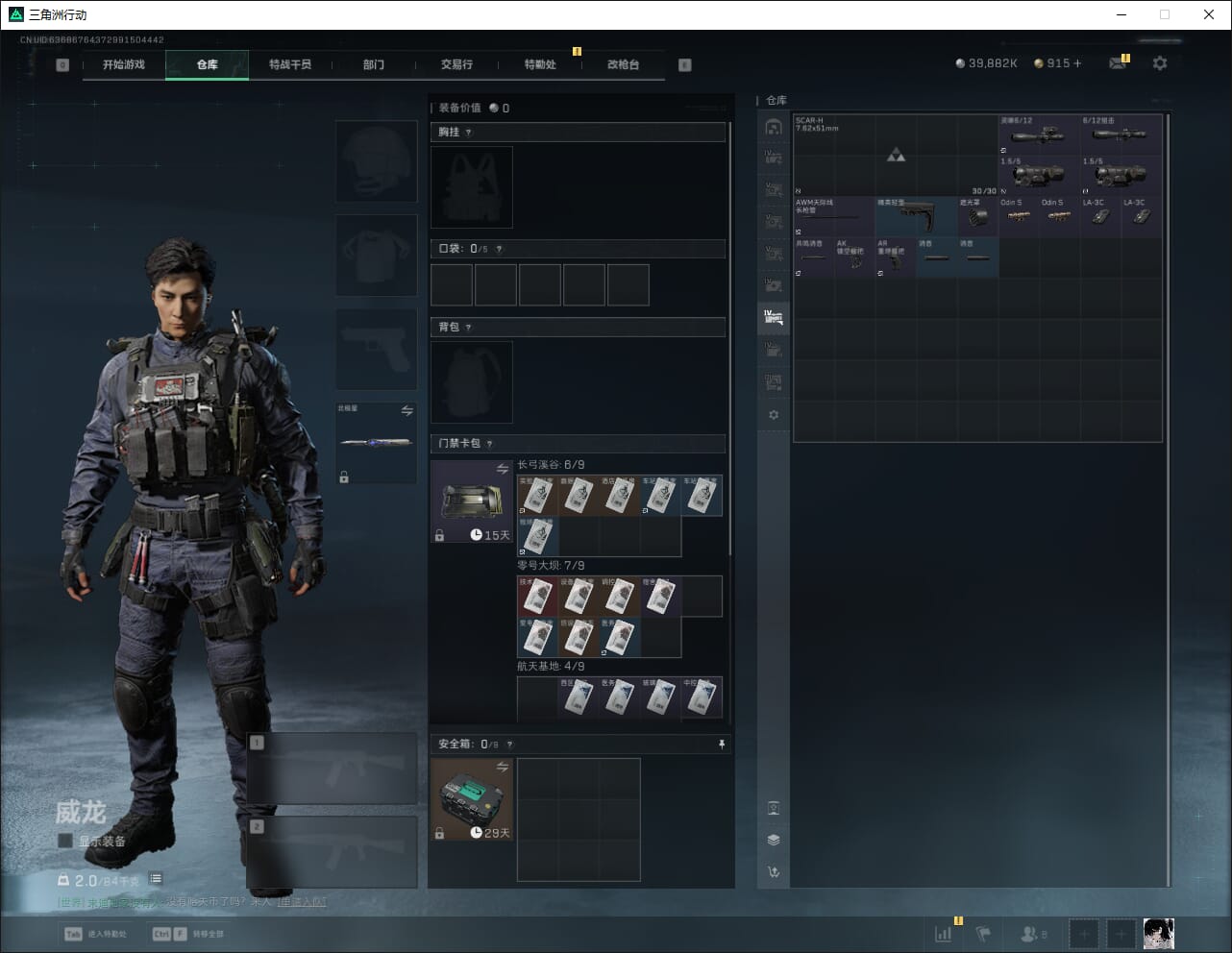Open stash settings gear in sidebar
Viewport: 1232px width, 953px height.
(x=774, y=415)
